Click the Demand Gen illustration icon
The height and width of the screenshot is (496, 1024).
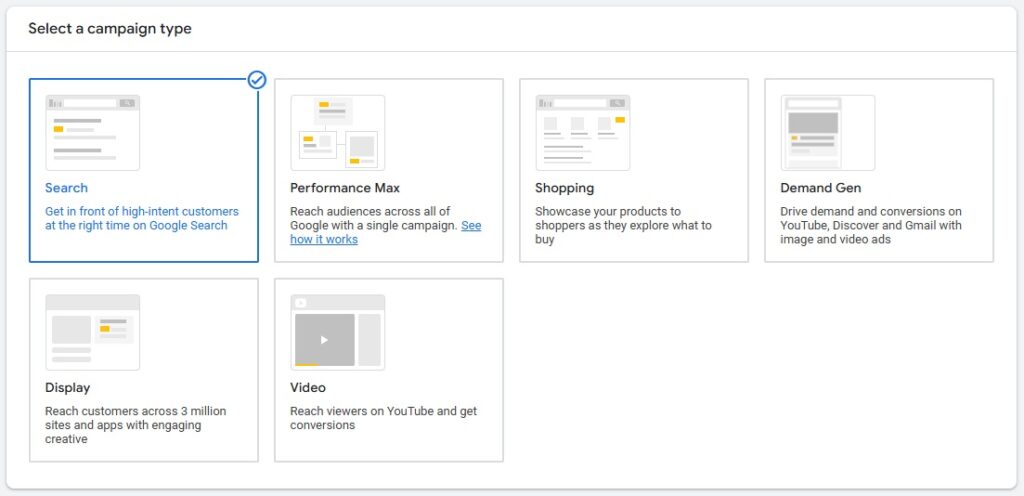[827, 132]
